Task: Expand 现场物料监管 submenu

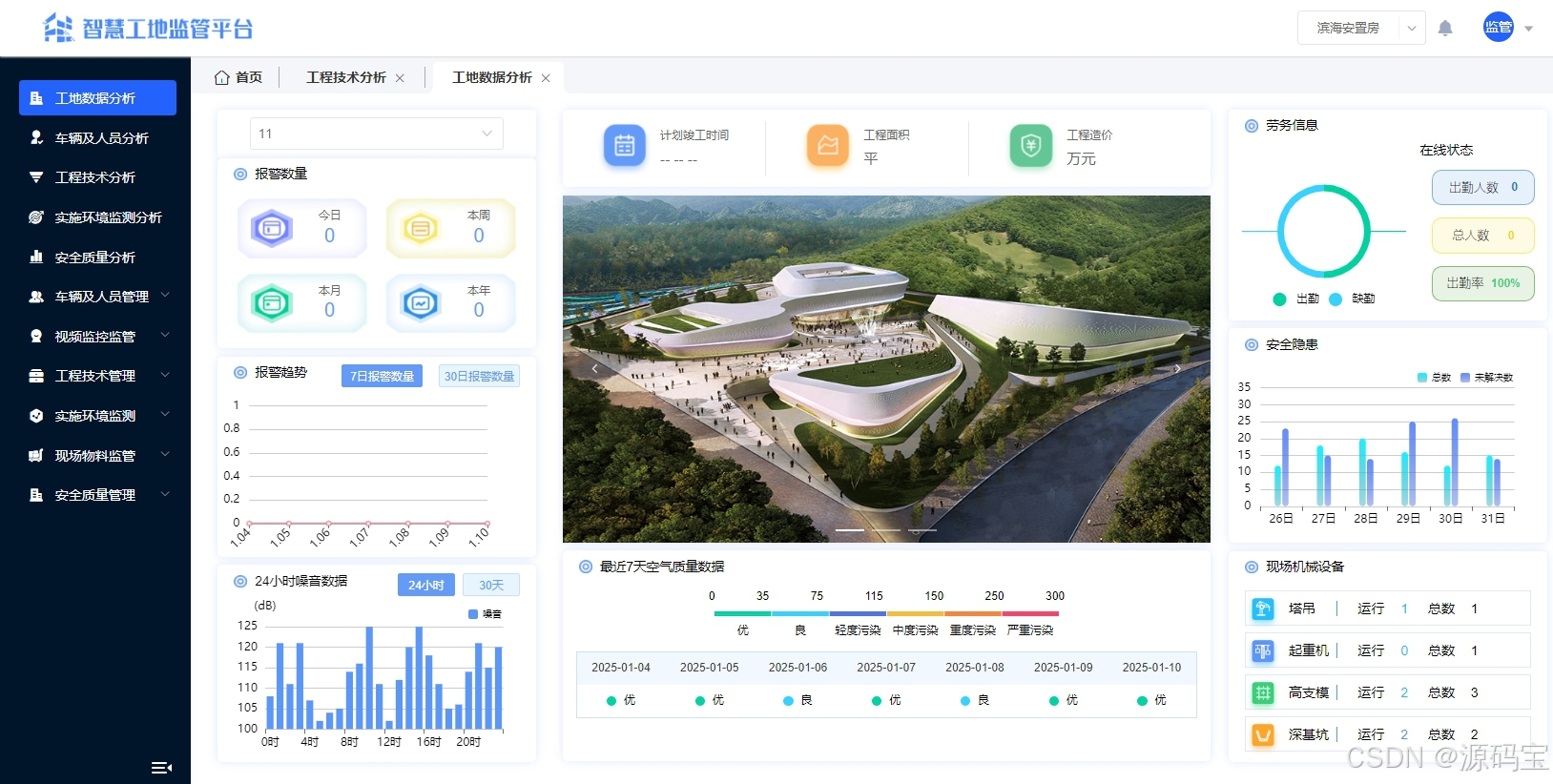Action: pyautogui.click(x=97, y=456)
